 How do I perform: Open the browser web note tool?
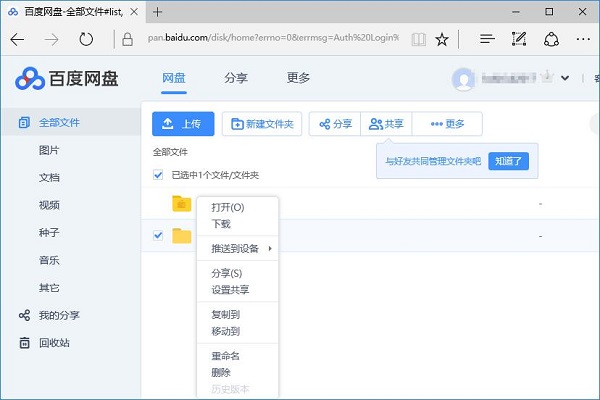(x=518, y=40)
